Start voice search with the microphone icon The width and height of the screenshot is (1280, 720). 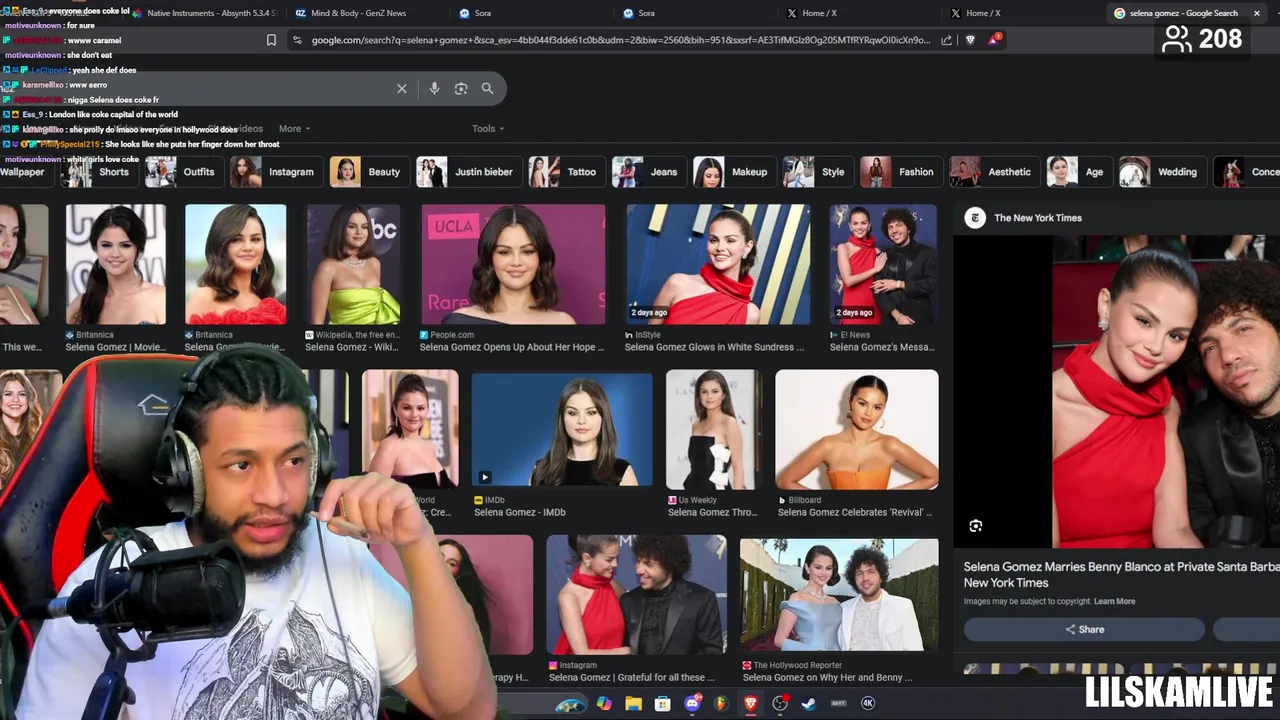pos(434,89)
